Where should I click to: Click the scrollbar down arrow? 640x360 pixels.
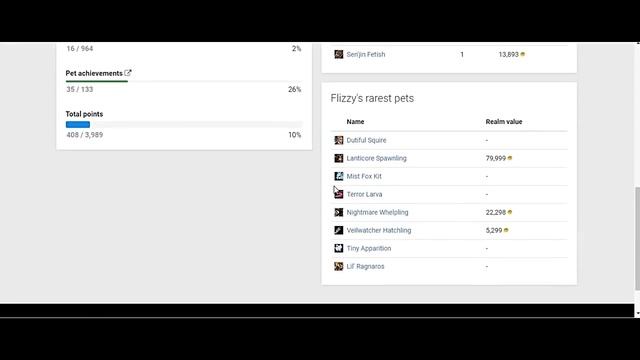pyautogui.click(x=637, y=313)
